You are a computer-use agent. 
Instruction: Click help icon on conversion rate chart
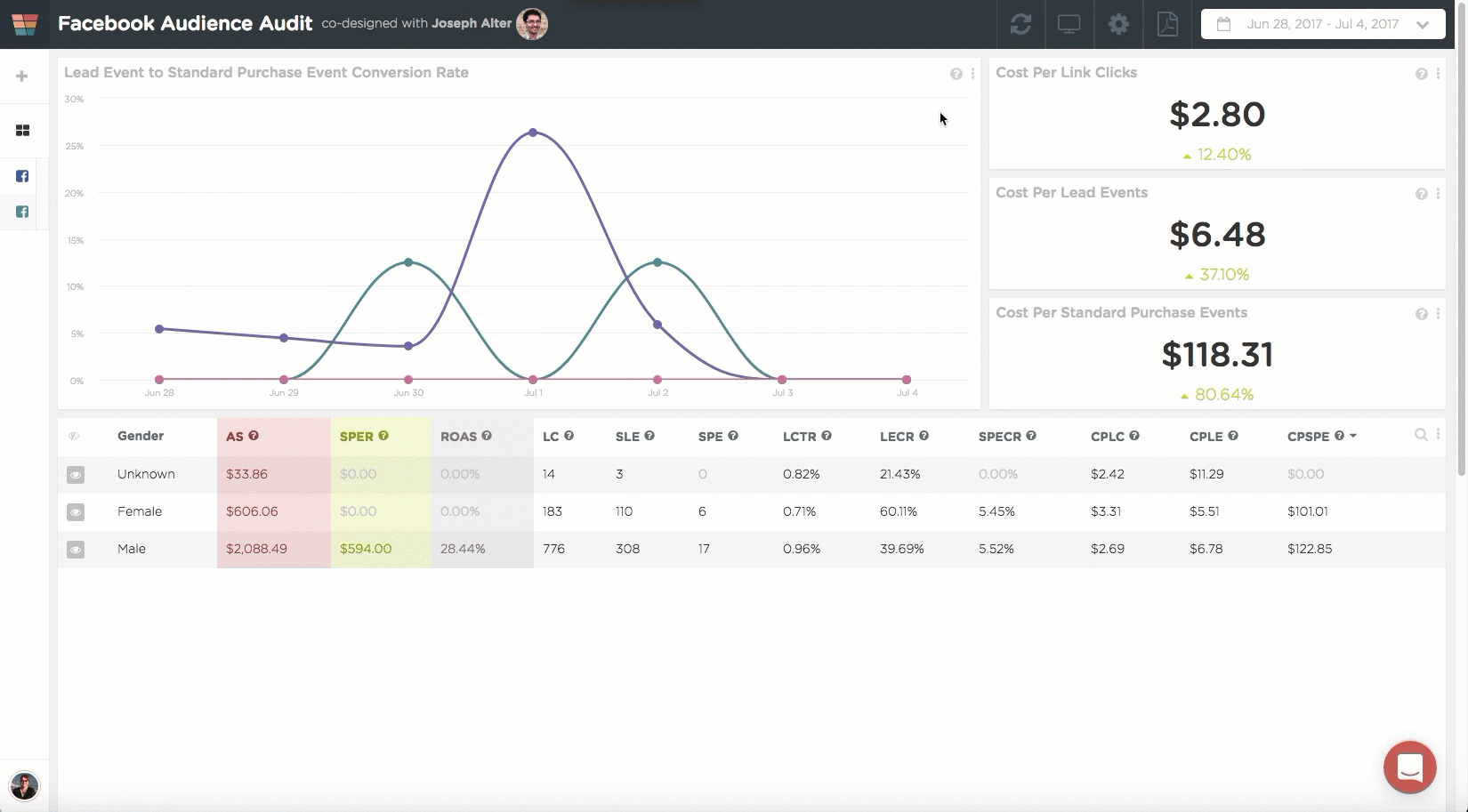click(956, 74)
